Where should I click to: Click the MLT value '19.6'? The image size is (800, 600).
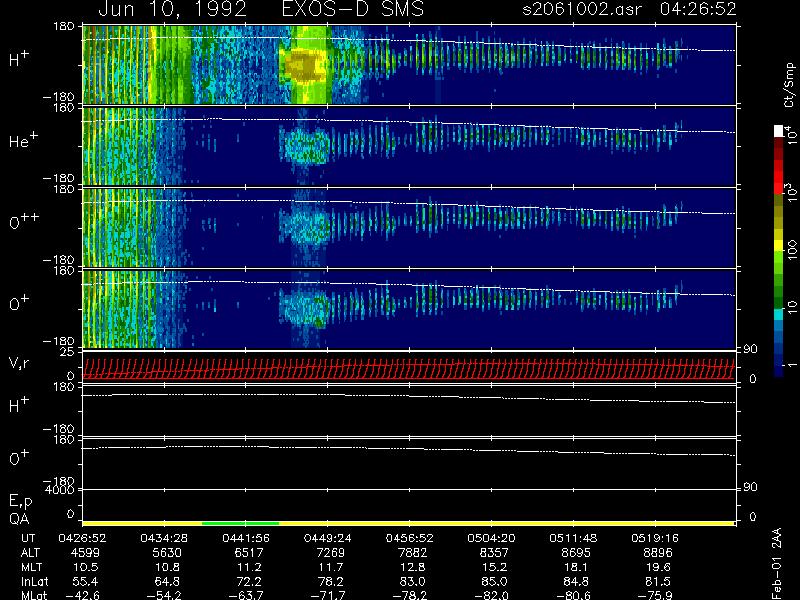pyautogui.click(x=658, y=567)
